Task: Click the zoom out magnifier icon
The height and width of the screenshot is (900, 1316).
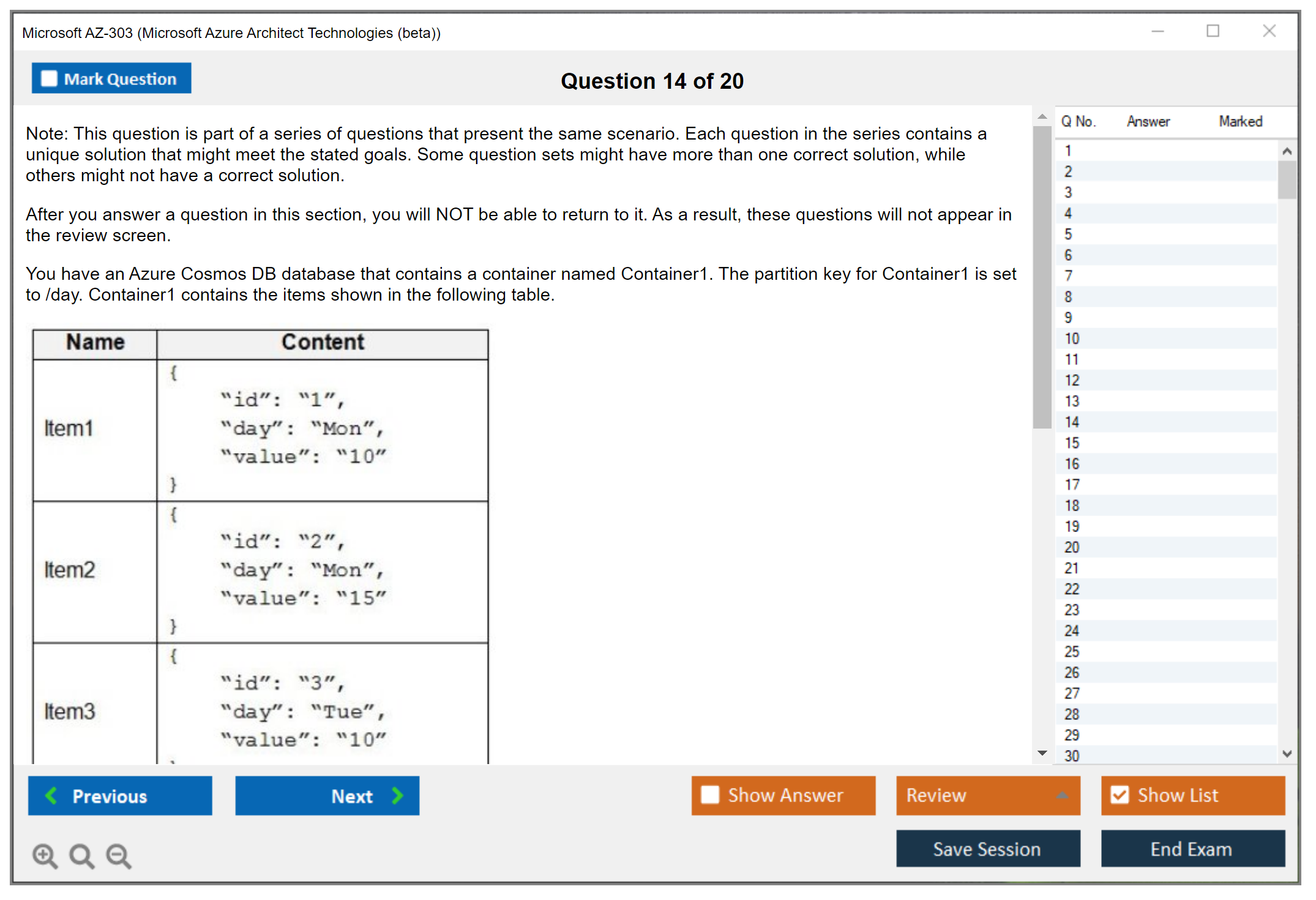Action: pos(118,855)
